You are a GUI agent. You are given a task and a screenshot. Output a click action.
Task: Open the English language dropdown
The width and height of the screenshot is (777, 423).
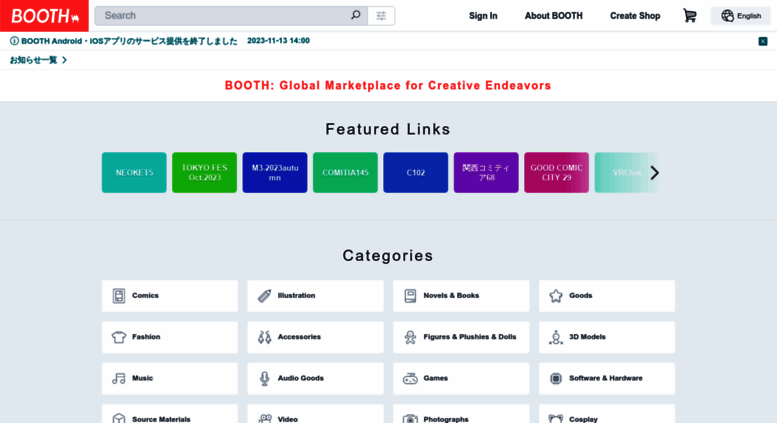[740, 16]
